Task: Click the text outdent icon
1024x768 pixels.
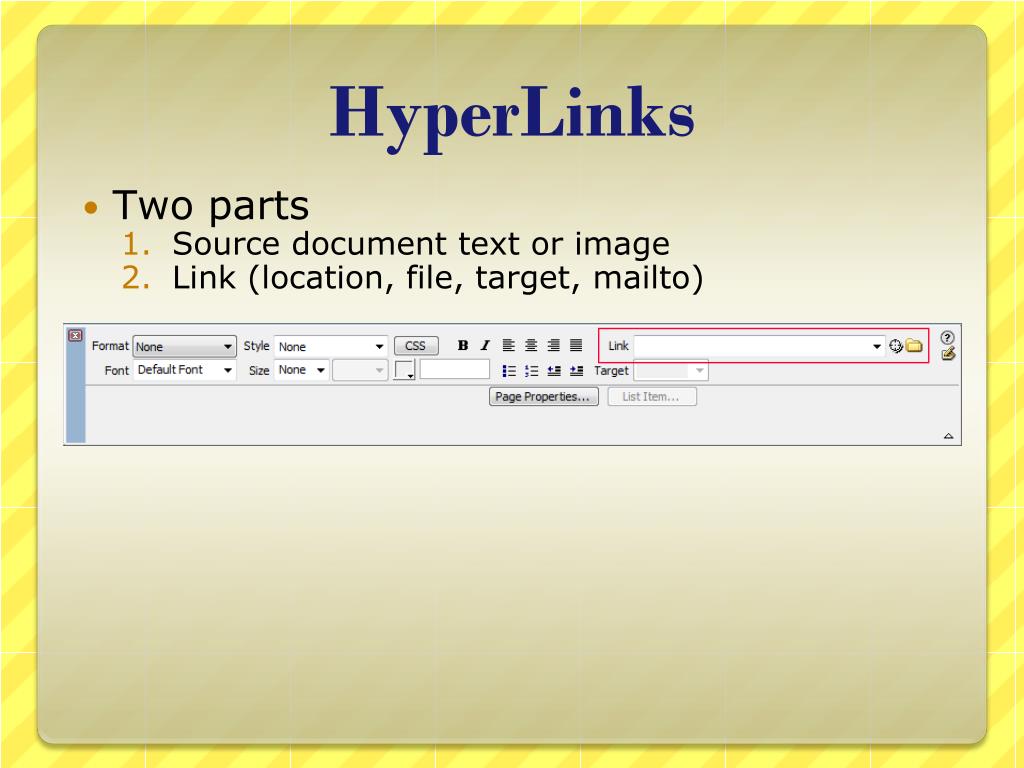Action: click(554, 371)
